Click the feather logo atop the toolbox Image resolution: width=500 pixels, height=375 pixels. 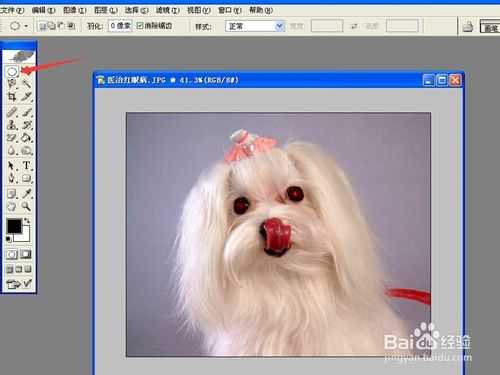(x=19, y=56)
